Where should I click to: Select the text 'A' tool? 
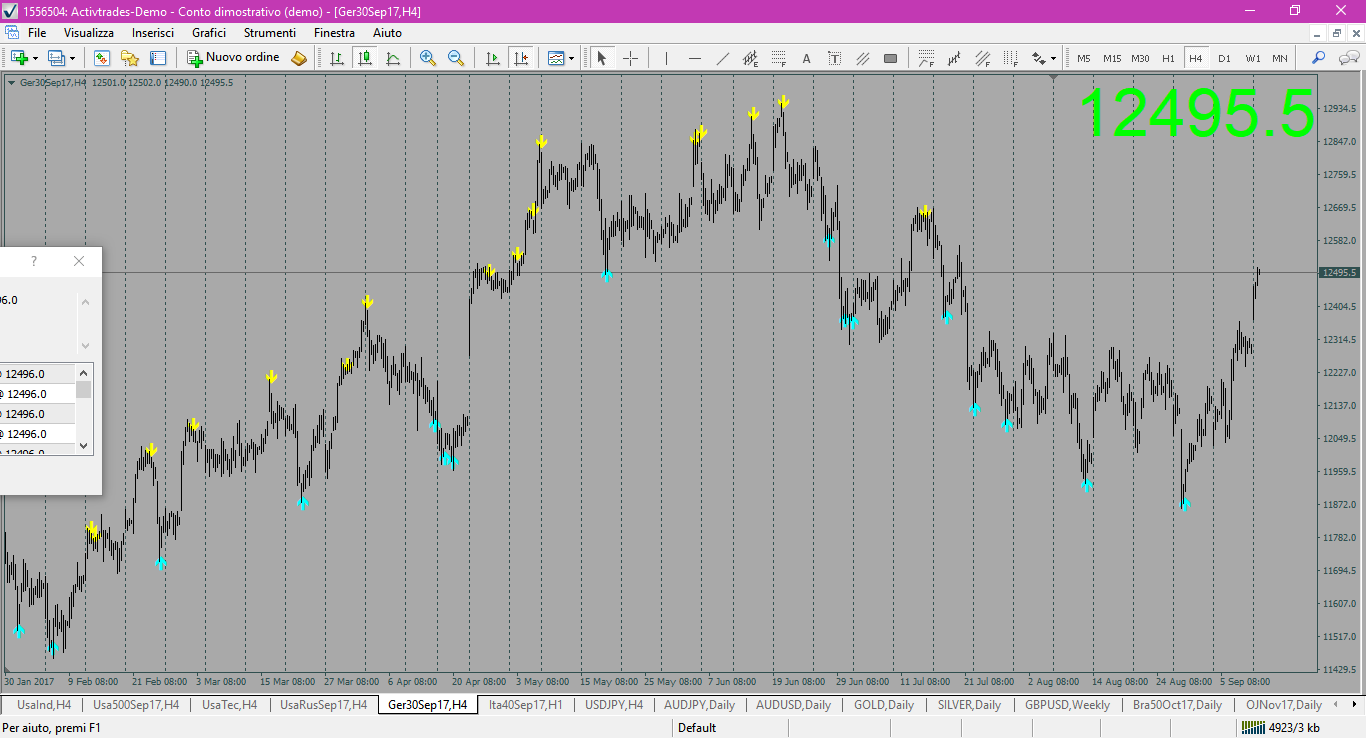pos(807,58)
